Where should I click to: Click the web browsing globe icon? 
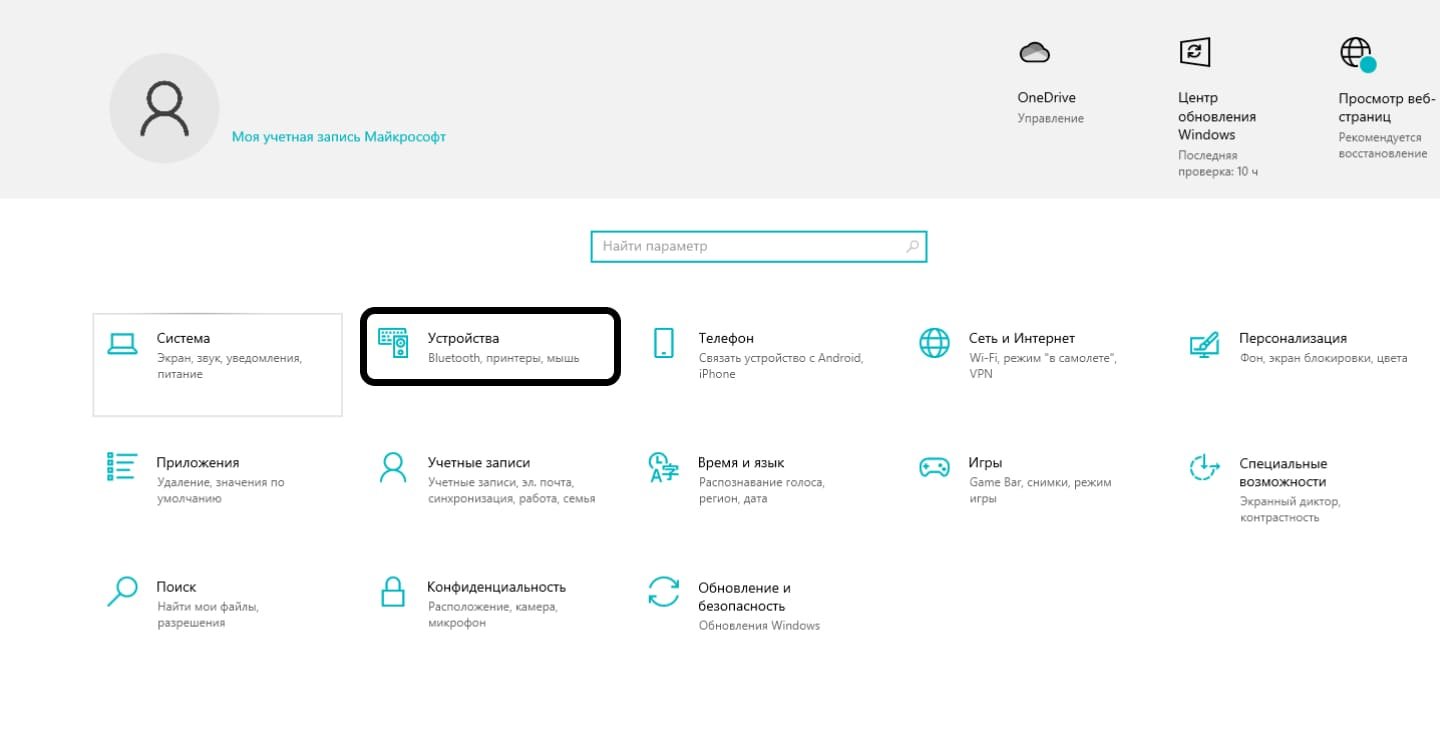tap(1357, 54)
